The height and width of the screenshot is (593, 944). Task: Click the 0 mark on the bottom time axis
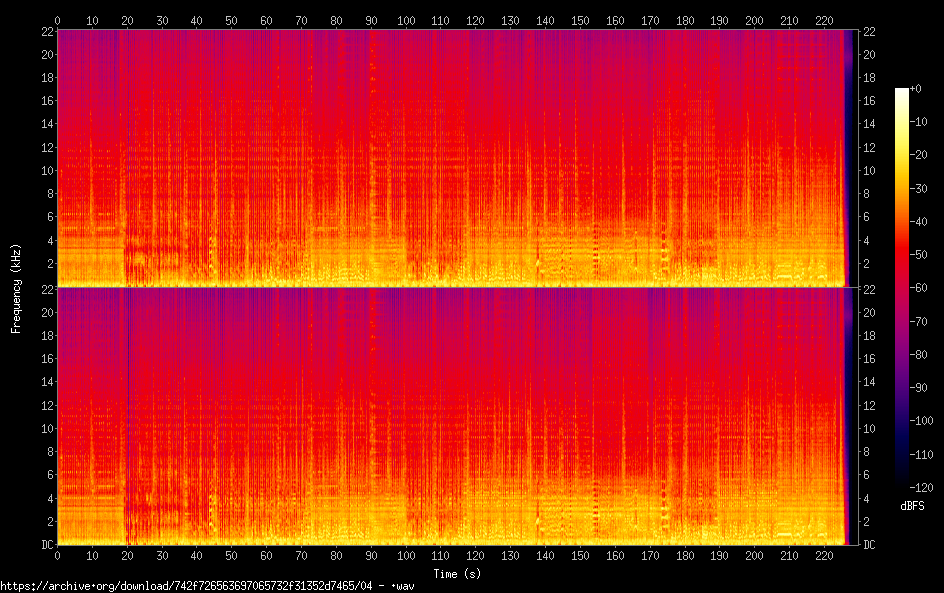pos(57,555)
